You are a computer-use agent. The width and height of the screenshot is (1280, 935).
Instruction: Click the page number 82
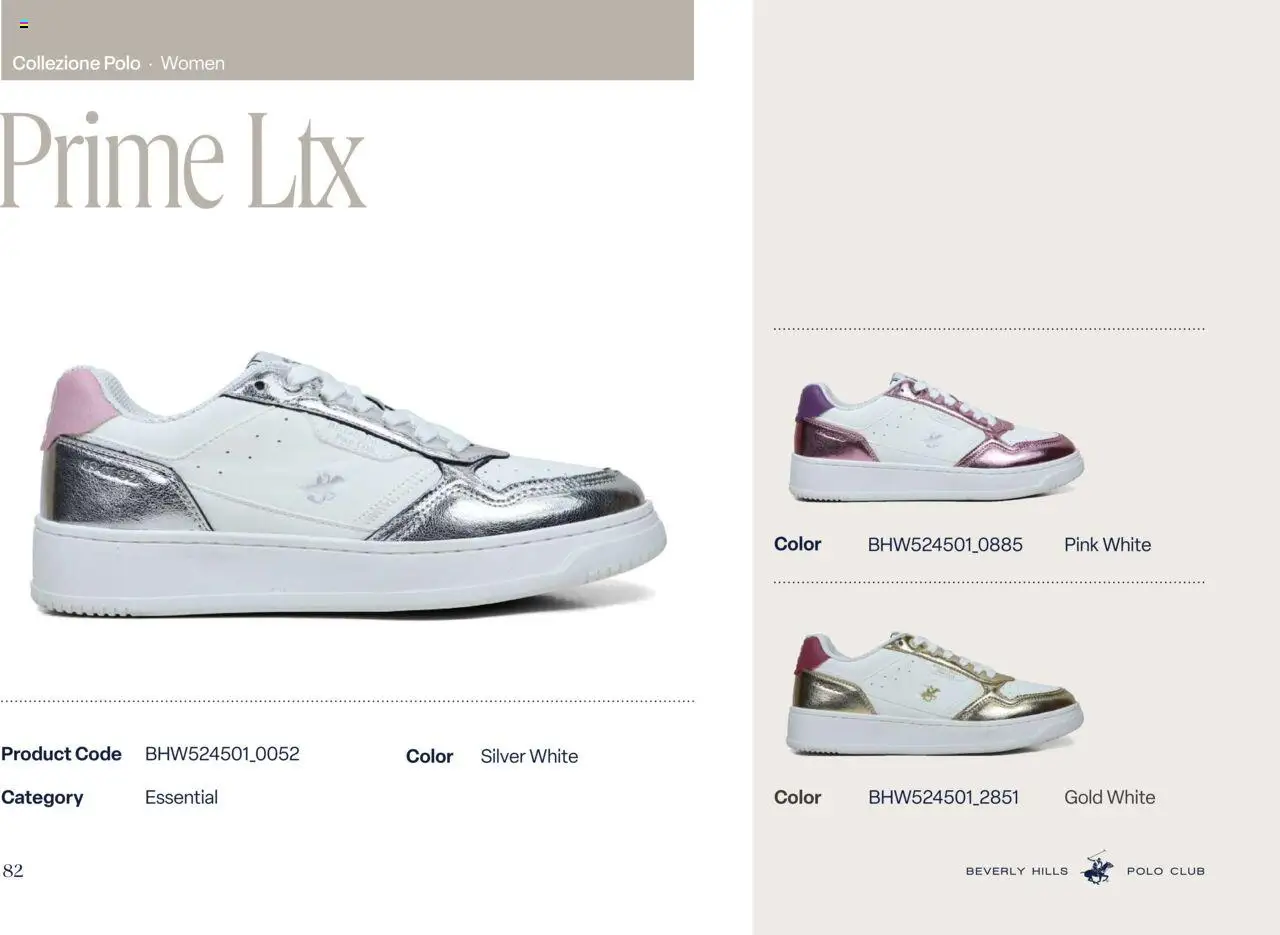[x=13, y=870]
